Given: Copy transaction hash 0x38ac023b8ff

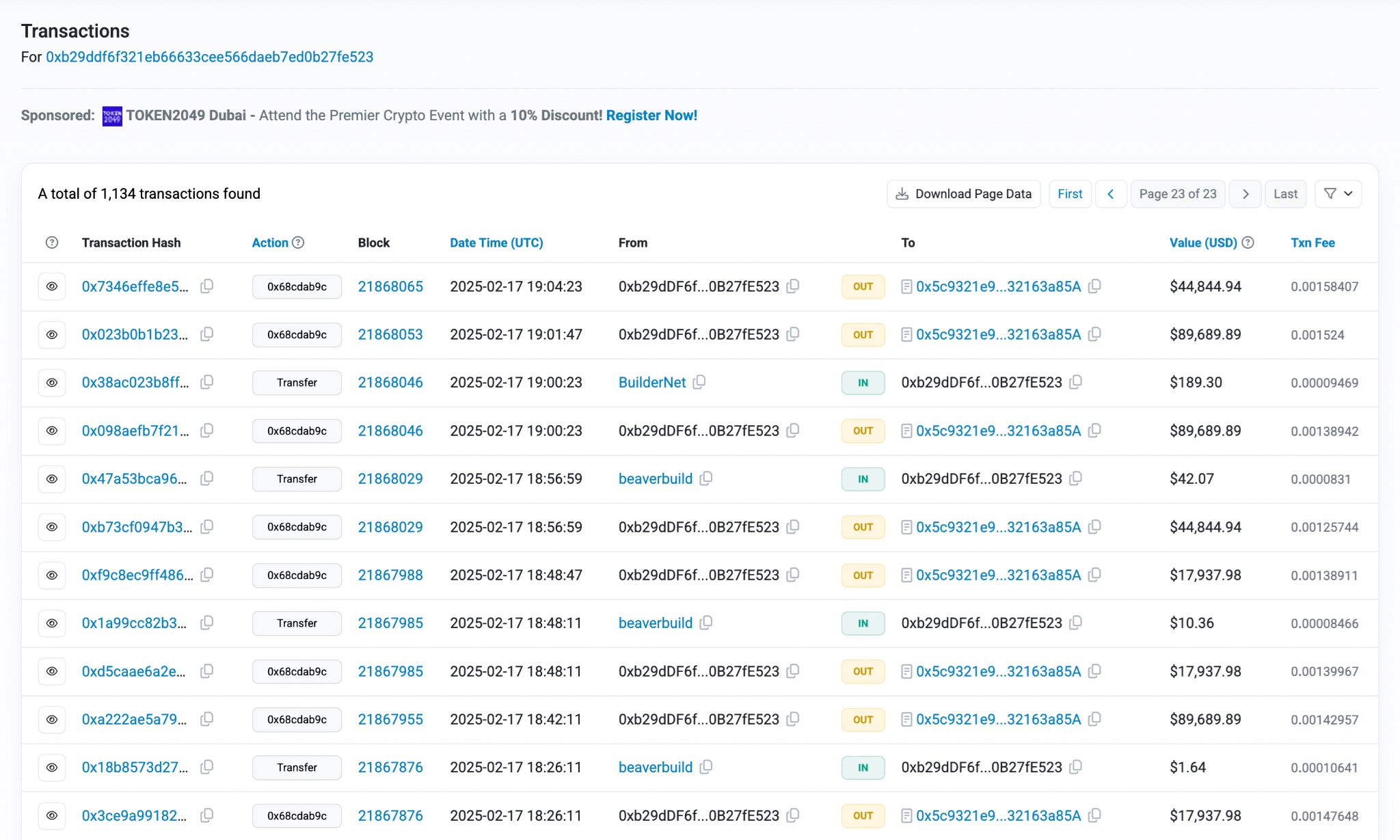Looking at the screenshot, I should tap(206, 382).
